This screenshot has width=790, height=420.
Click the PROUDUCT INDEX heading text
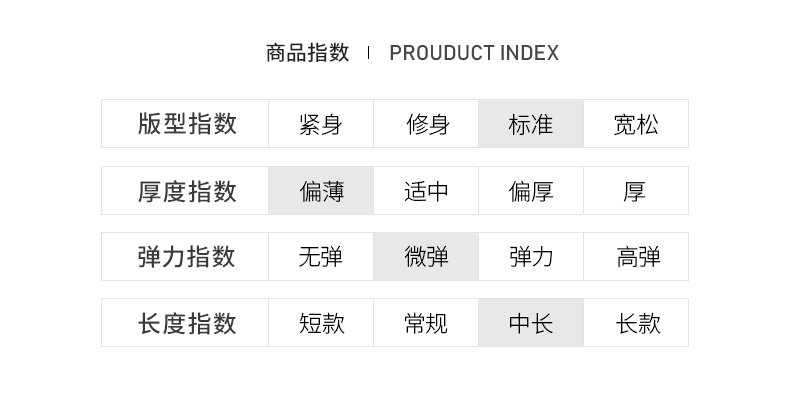[x=474, y=53]
